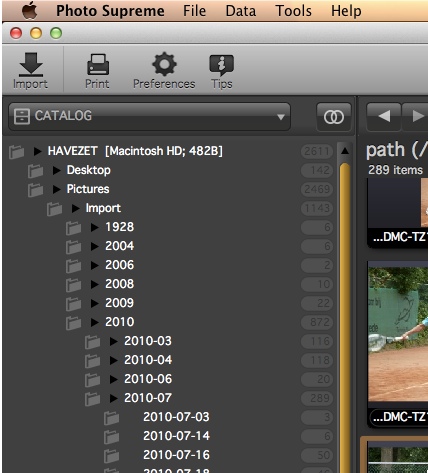Viewport: 428px width, 473px height.
Task: Toggle disclosure triangle of Import tree row
Action: [76, 208]
